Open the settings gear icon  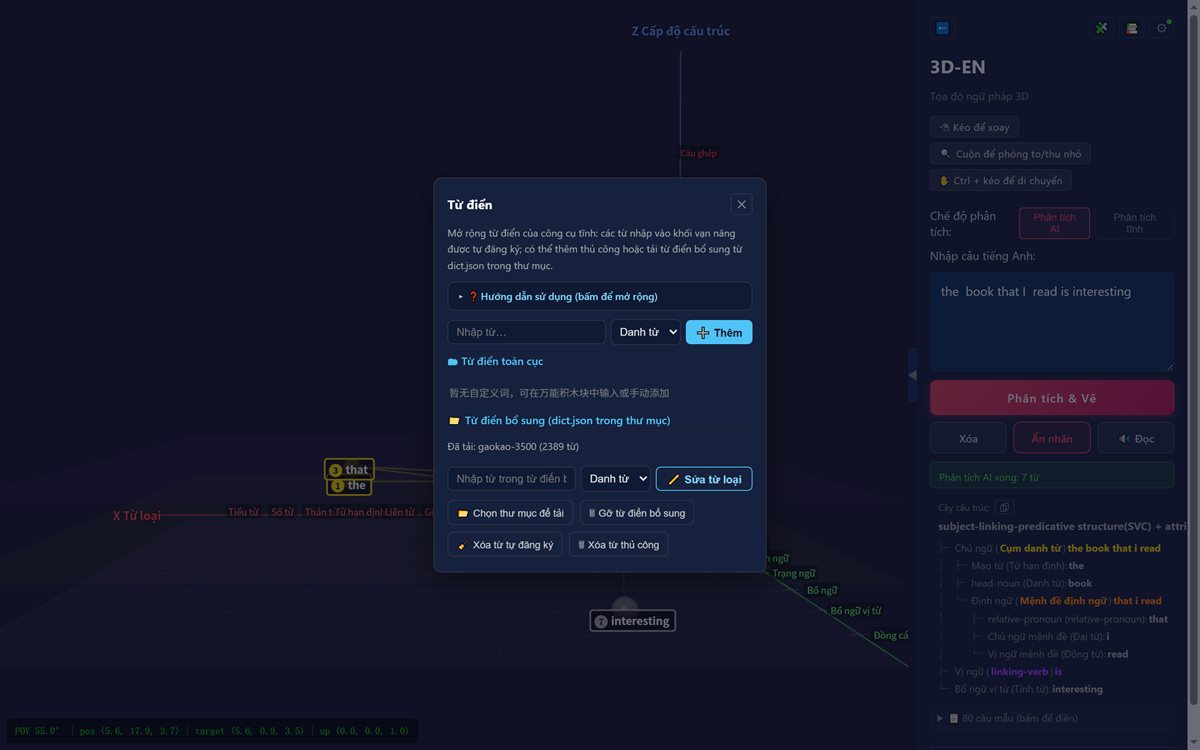1162,28
